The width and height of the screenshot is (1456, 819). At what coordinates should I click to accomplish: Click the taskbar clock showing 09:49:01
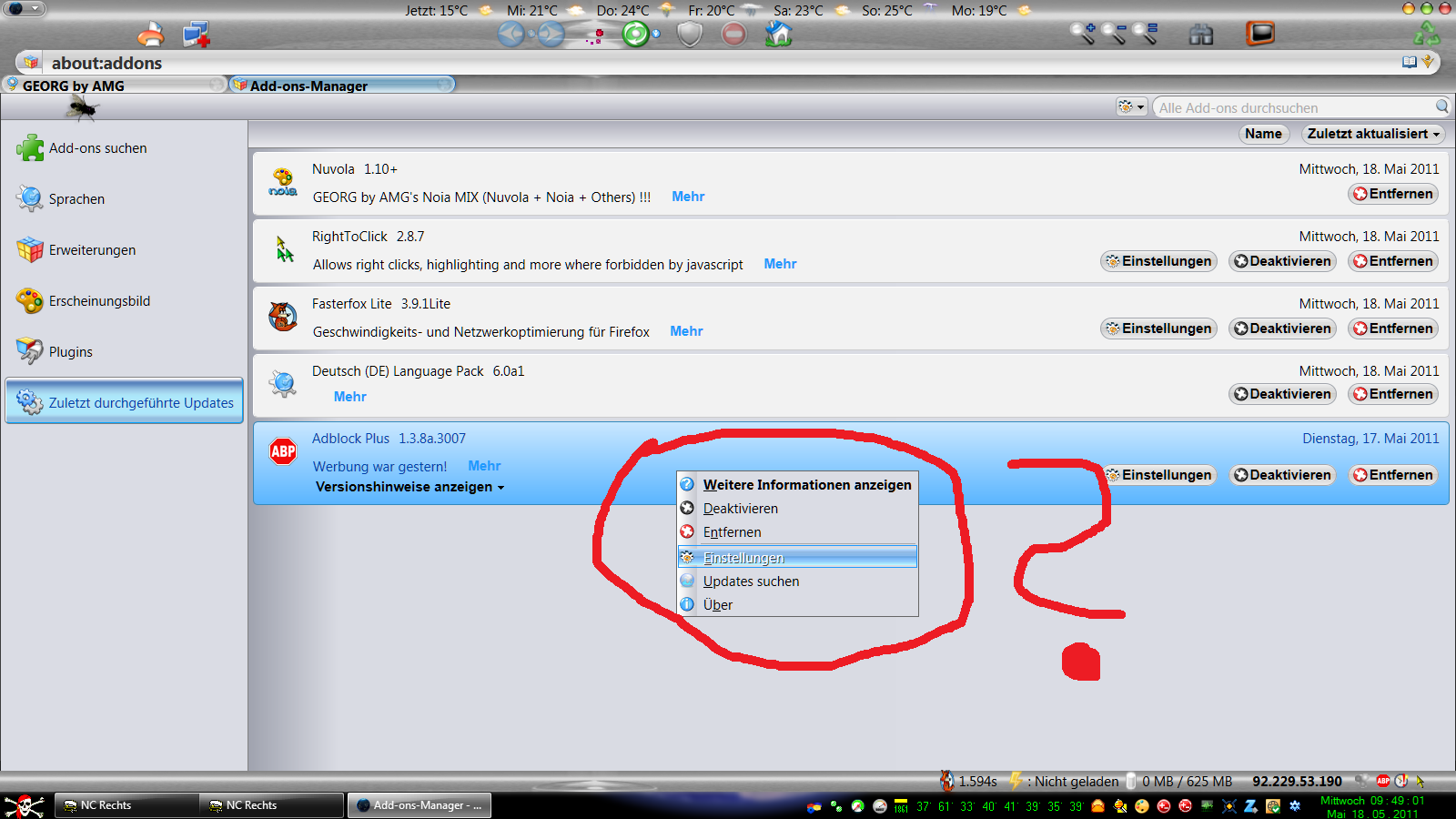[1372, 807]
